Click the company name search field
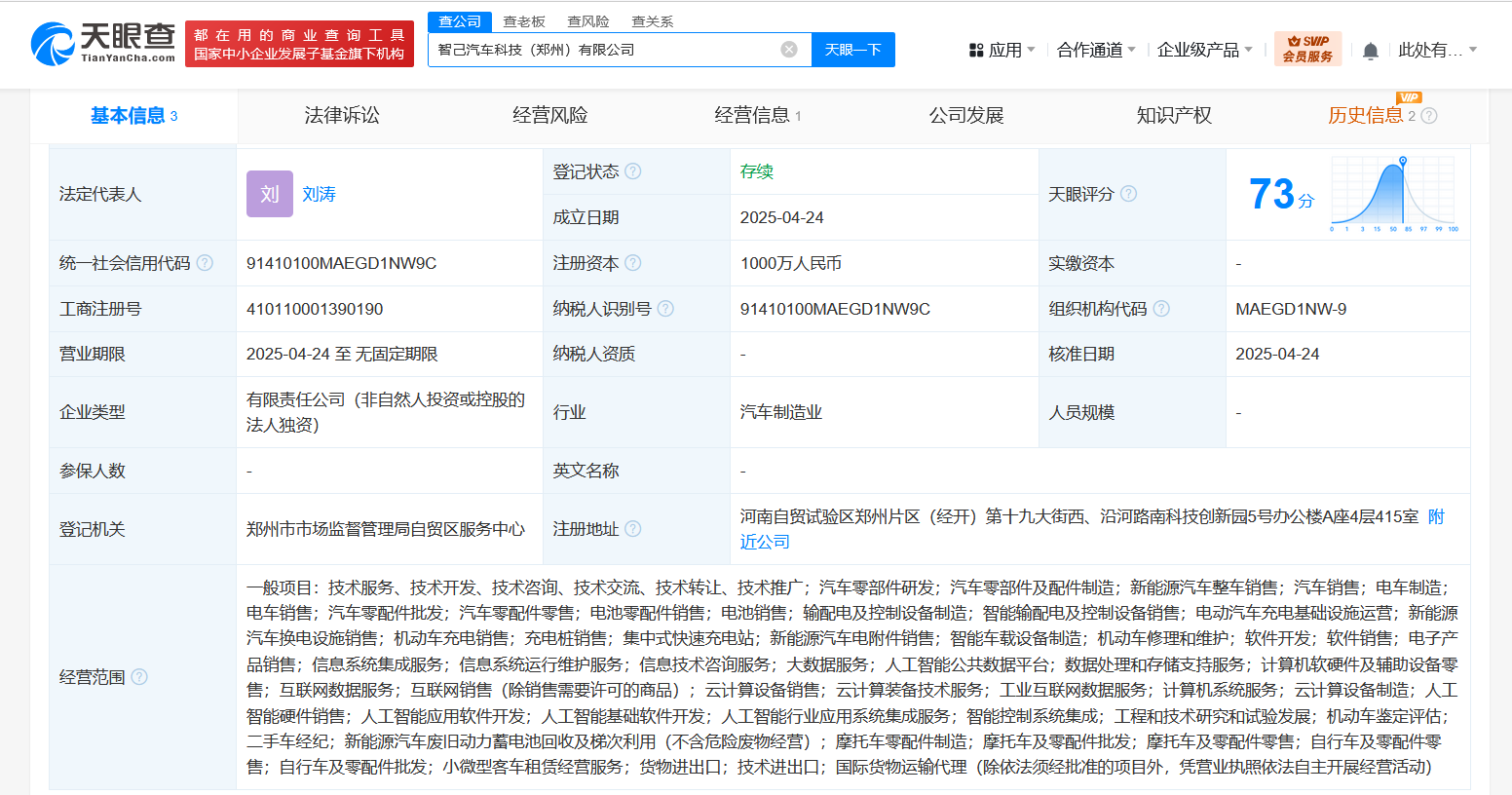 [604, 50]
